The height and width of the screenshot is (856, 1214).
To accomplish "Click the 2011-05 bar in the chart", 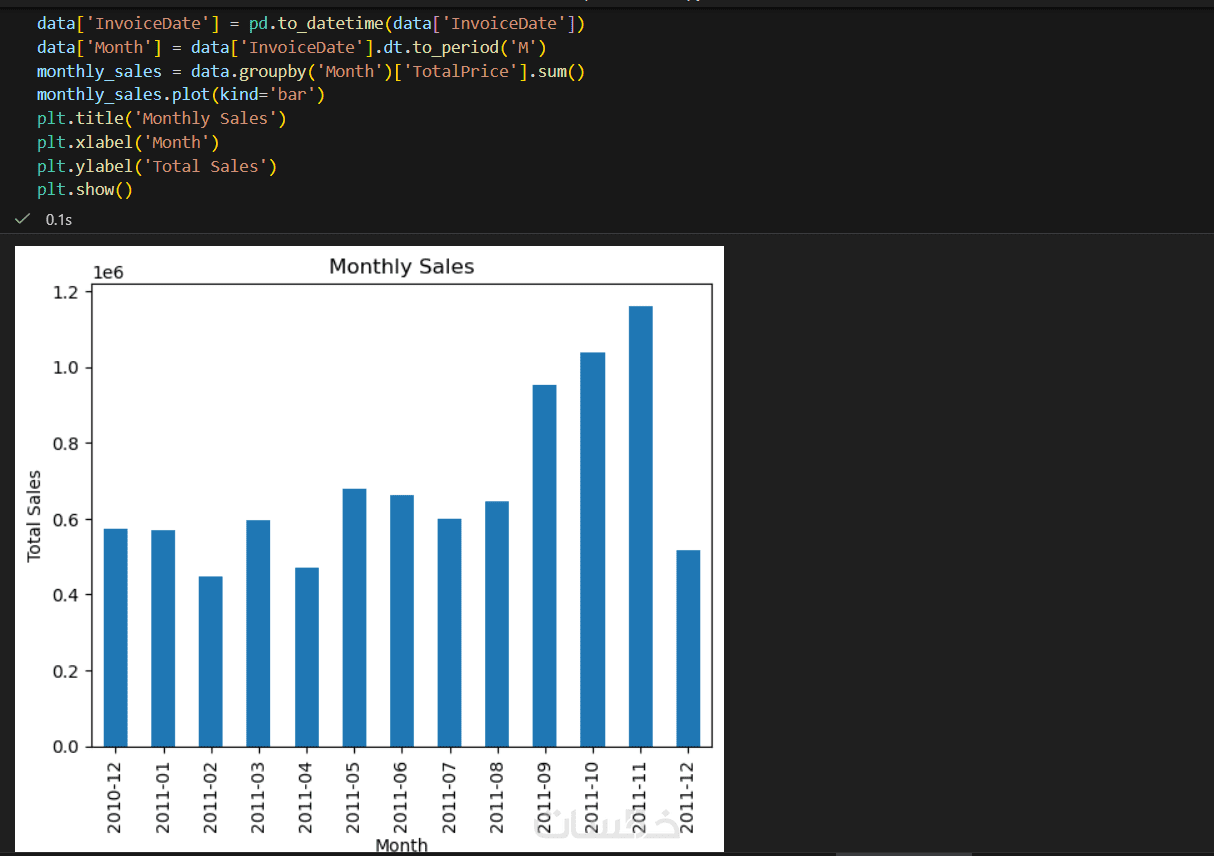I will coord(354,618).
